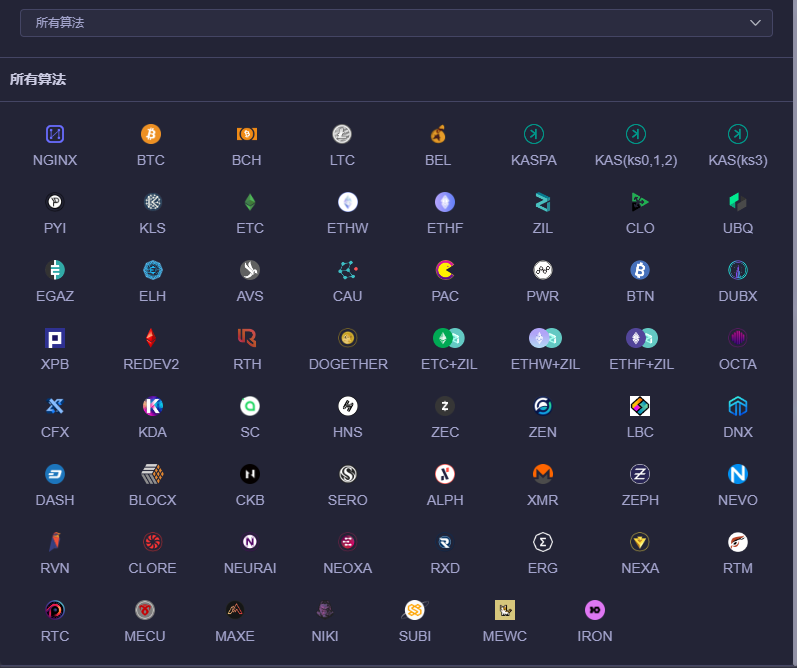
Task: Select the ZEN Horizen icon
Action: coord(543,406)
